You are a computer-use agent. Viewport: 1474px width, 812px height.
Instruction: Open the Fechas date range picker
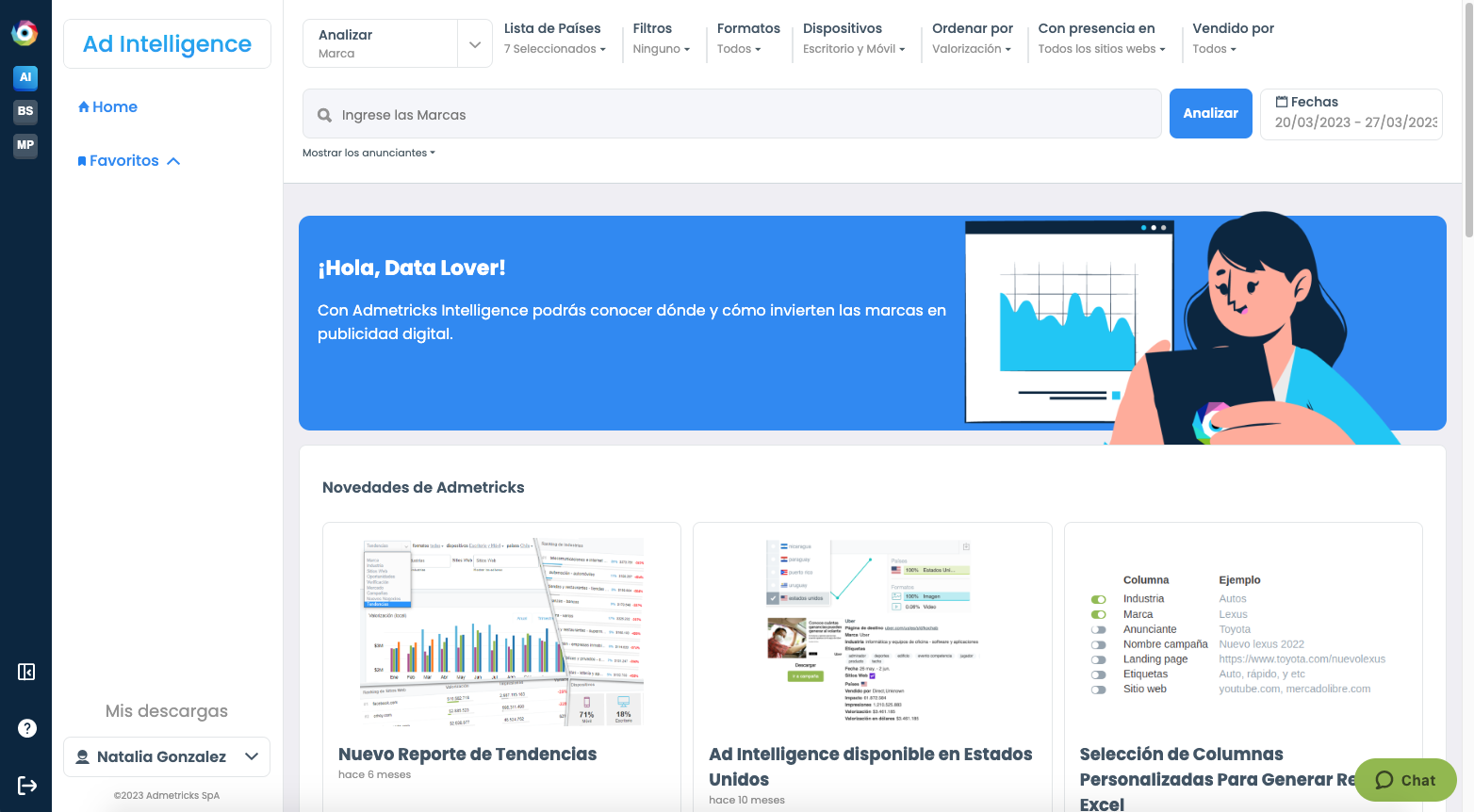click(1351, 114)
